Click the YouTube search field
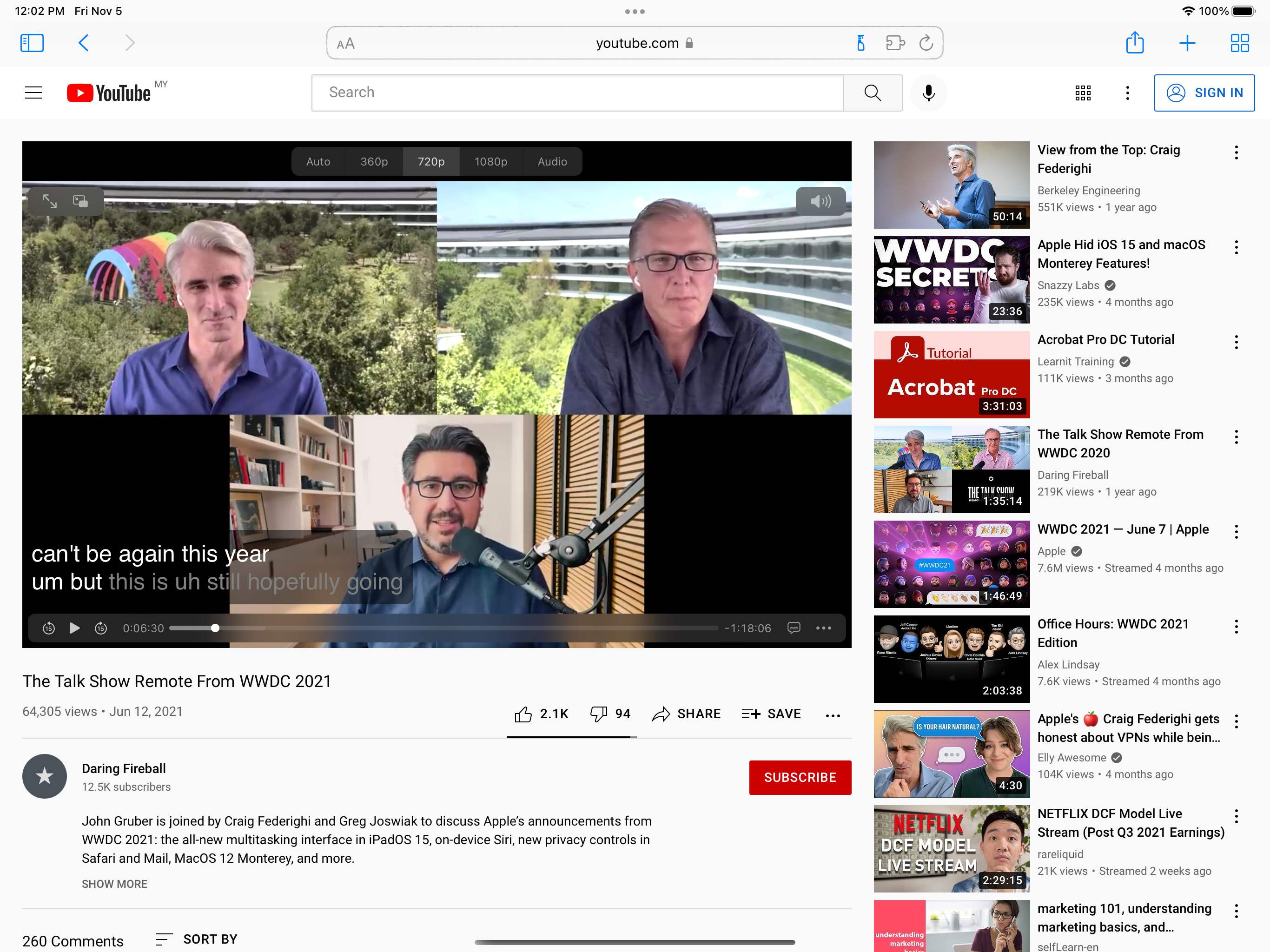Viewport: 1270px width, 952px height. [x=577, y=93]
